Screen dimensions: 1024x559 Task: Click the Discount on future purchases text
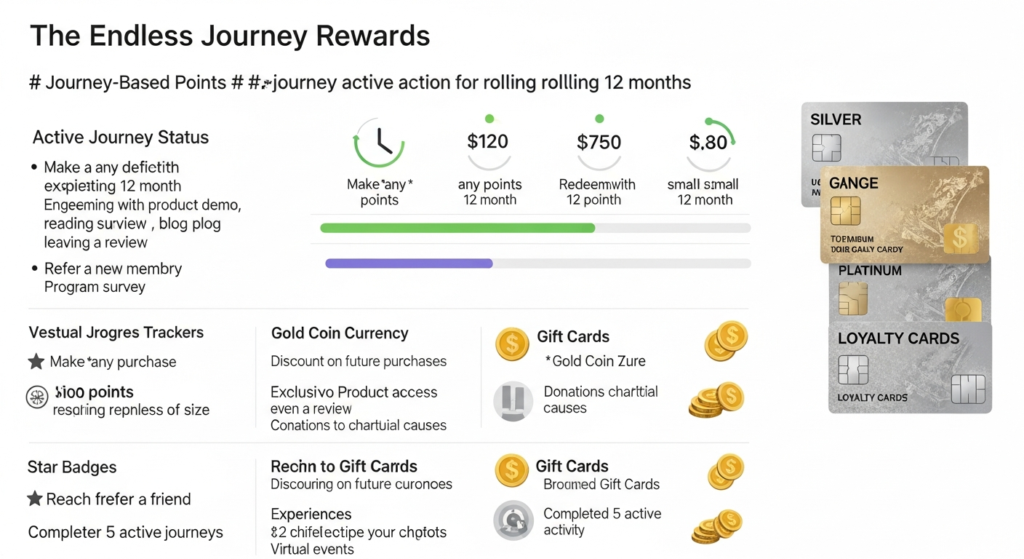point(358,361)
